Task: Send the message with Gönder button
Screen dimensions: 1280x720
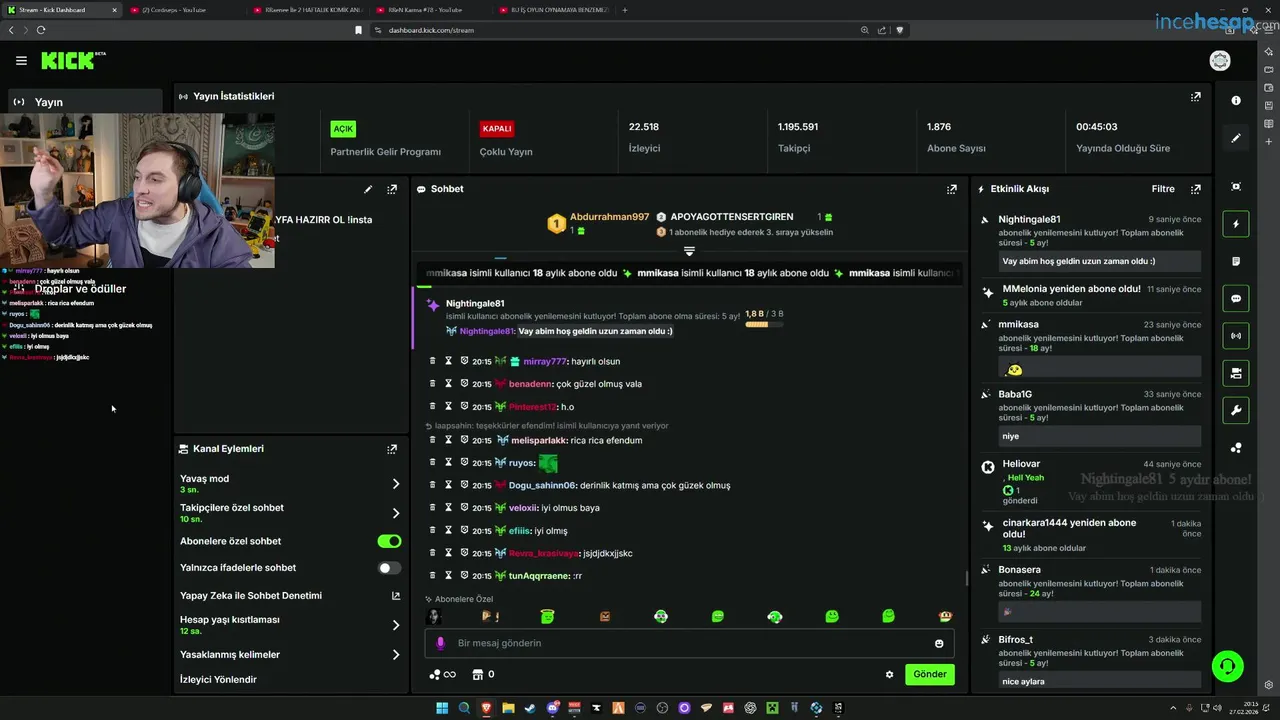Action: coord(930,674)
